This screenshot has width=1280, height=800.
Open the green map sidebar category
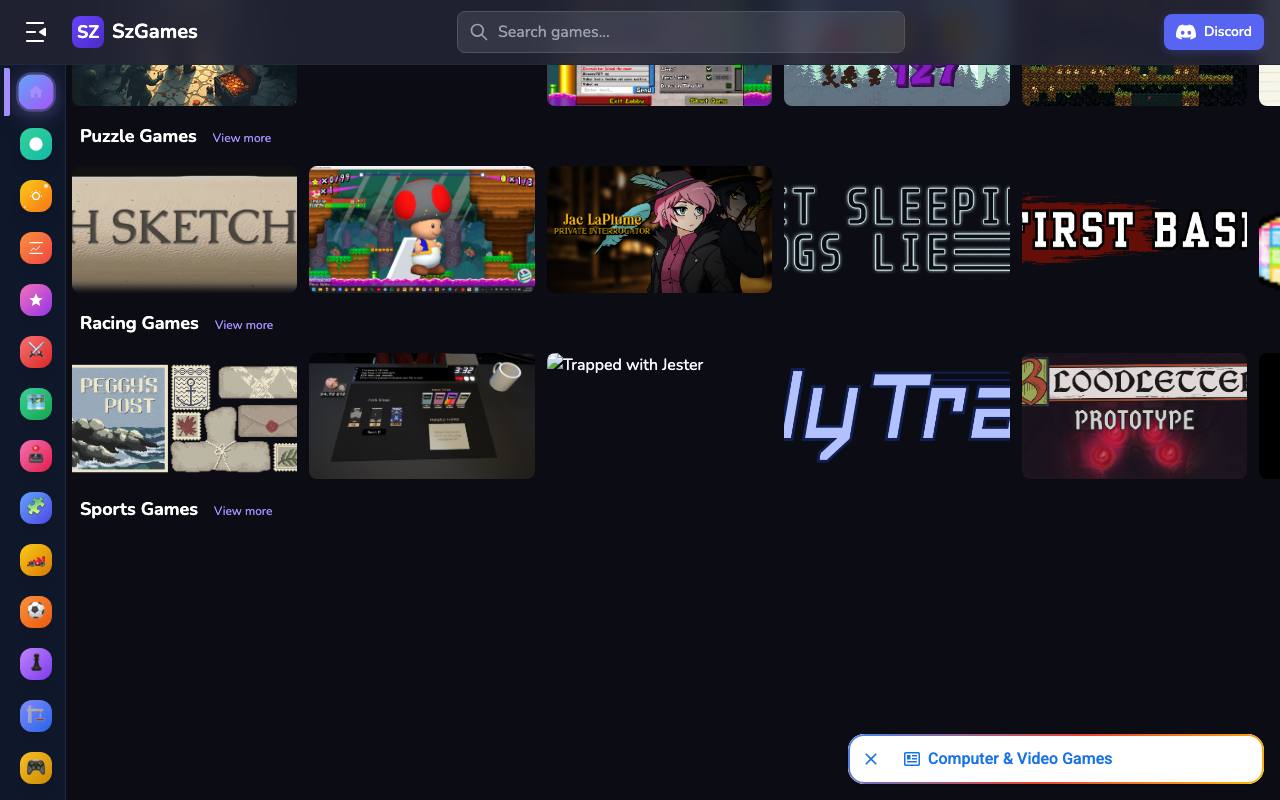click(x=36, y=404)
